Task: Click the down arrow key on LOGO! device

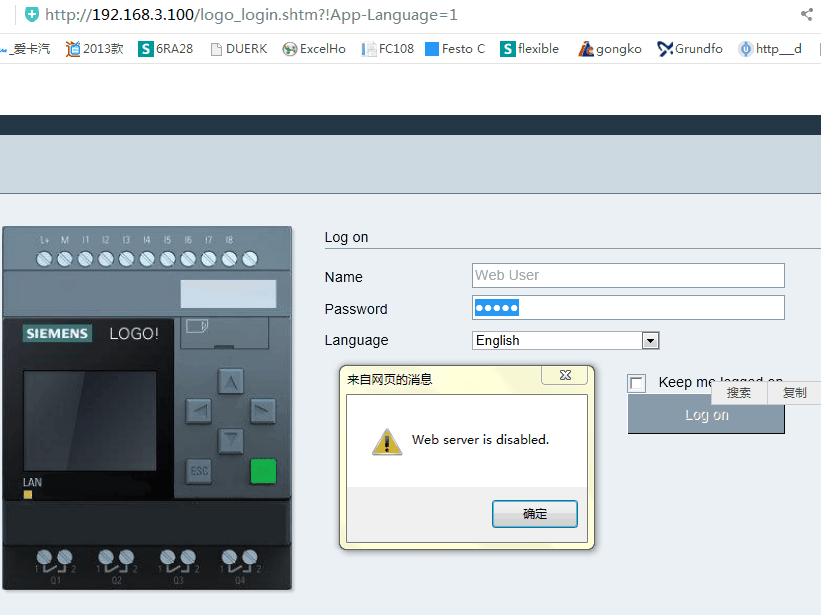Action: [x=230, y=441]
